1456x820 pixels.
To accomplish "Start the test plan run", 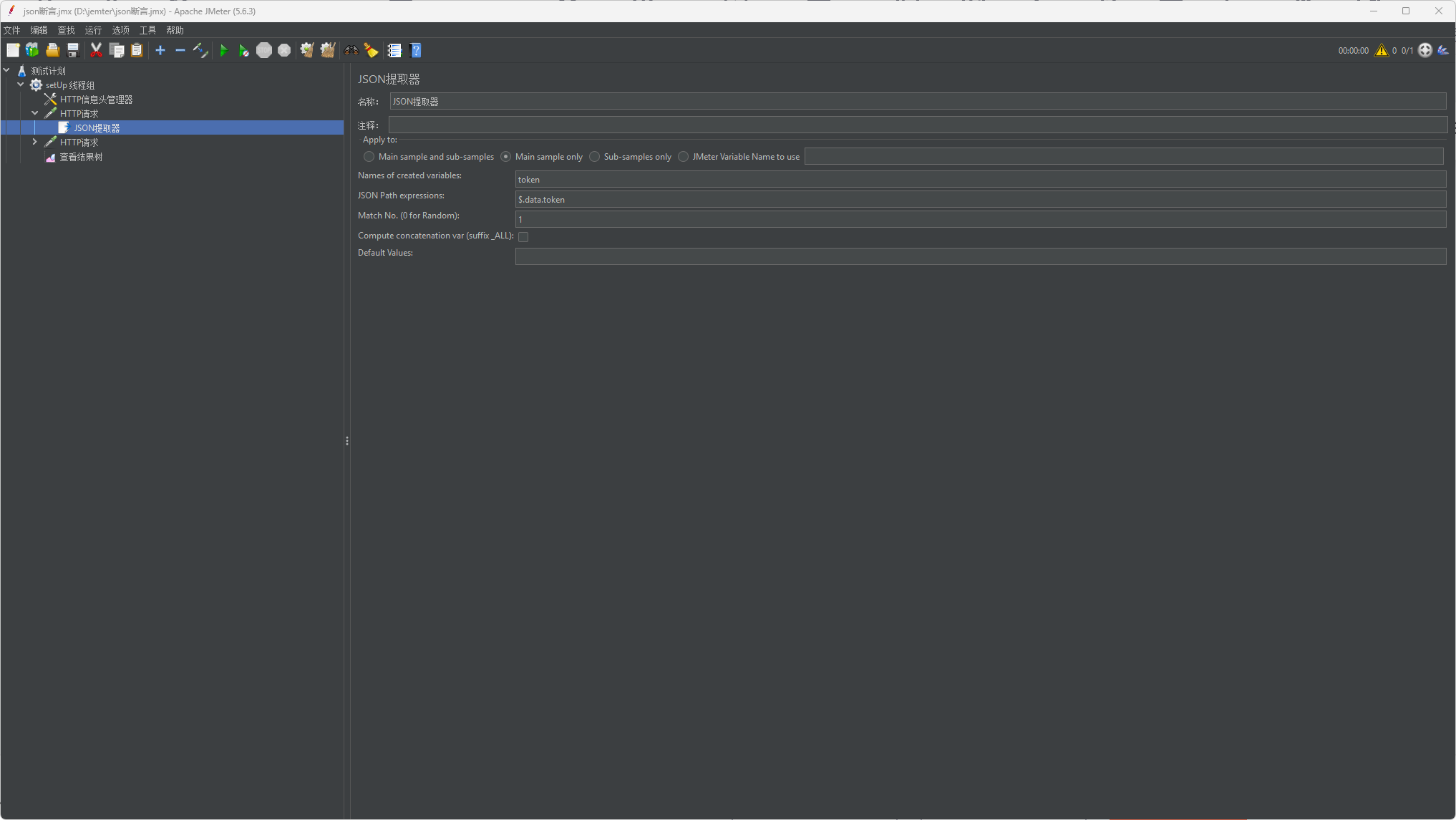I will point(223,50).
